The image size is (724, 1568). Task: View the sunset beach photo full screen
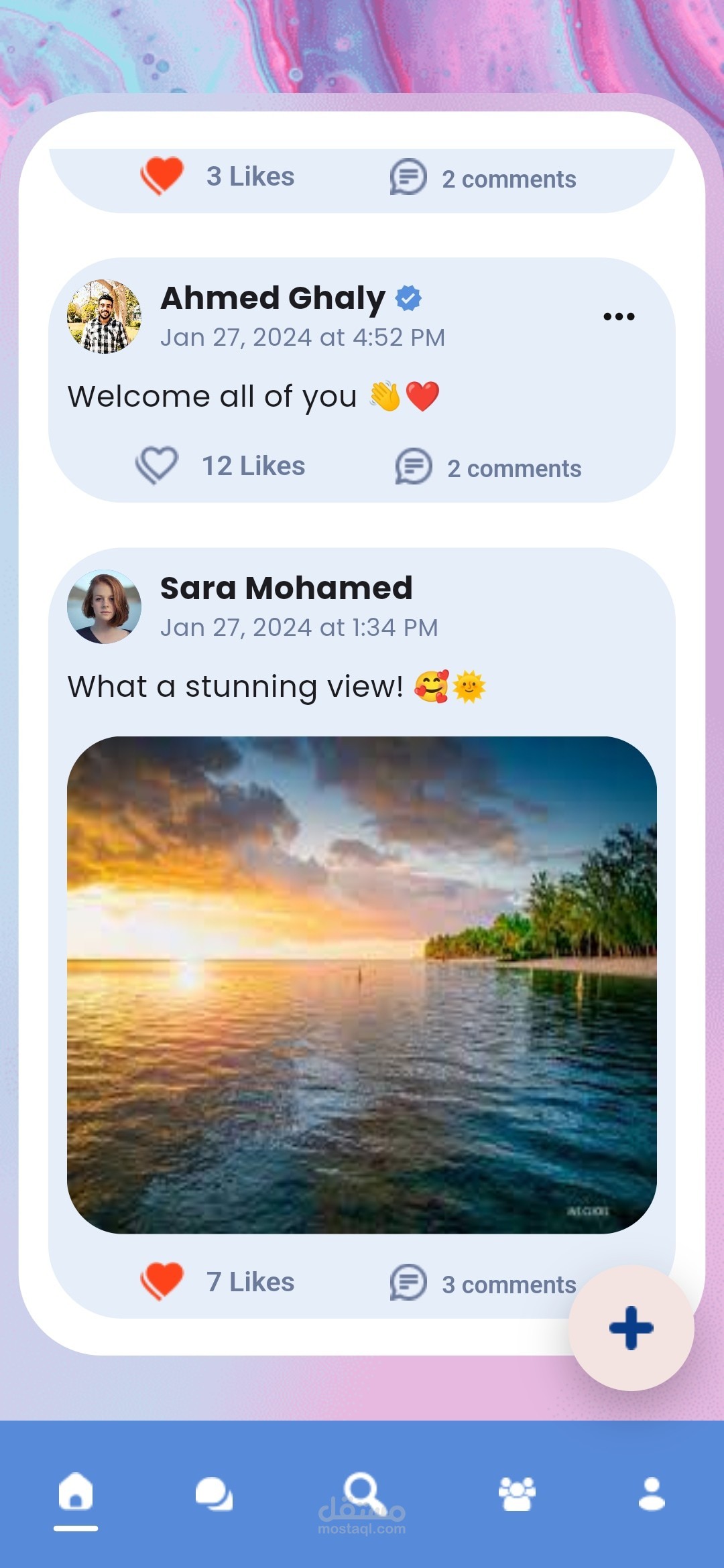(362, 985)
